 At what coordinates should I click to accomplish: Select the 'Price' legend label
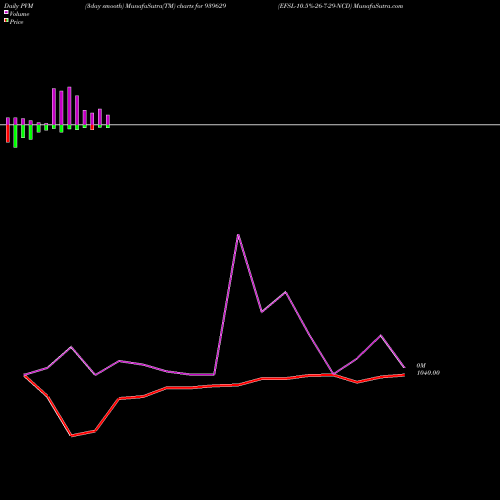(16, 22)
